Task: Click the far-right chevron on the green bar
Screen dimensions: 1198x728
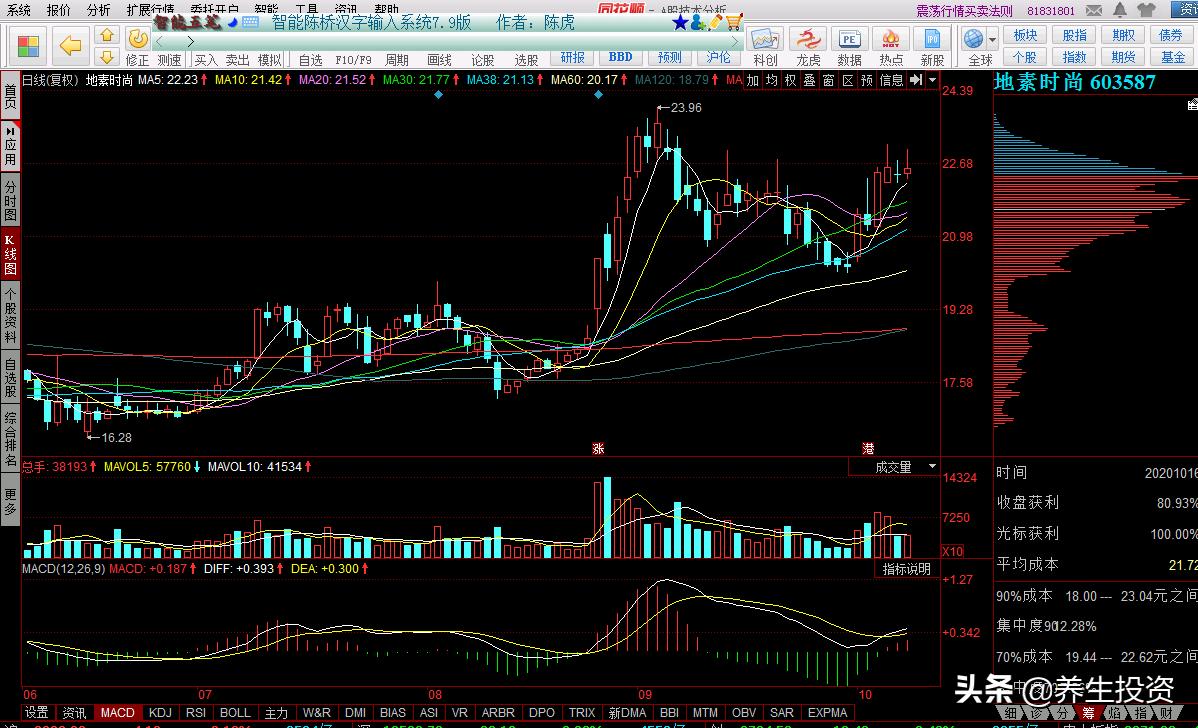Action: pyautogui.click(x=734, y=41)
